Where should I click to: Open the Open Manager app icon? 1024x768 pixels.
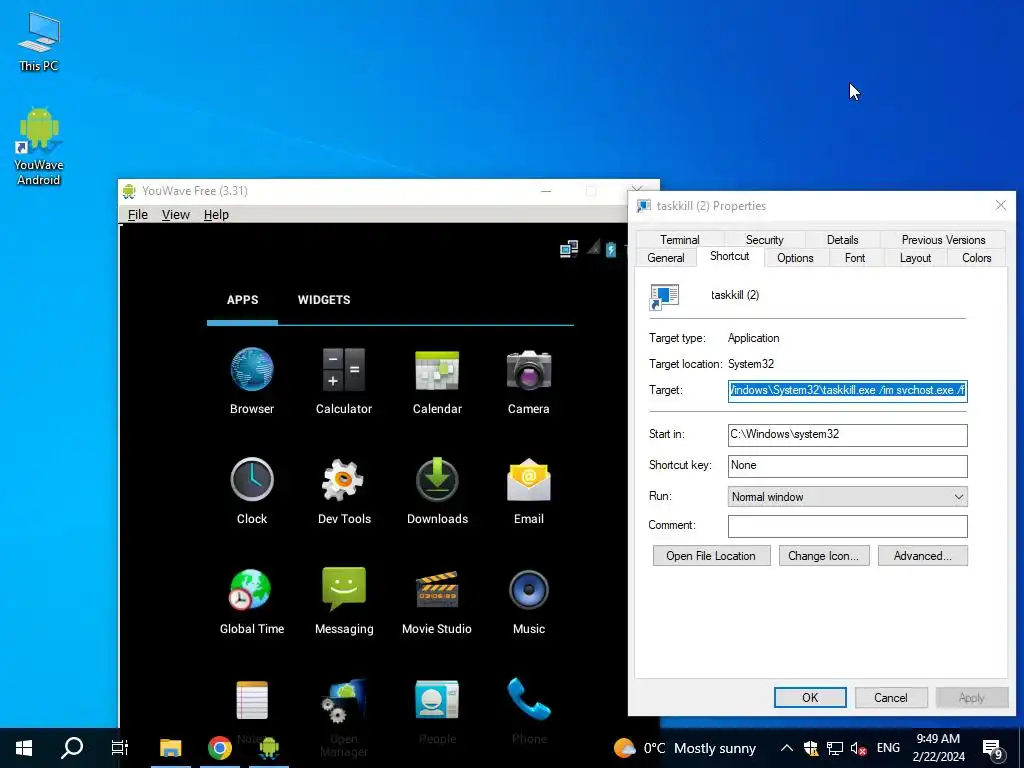(x=344, y=701)
